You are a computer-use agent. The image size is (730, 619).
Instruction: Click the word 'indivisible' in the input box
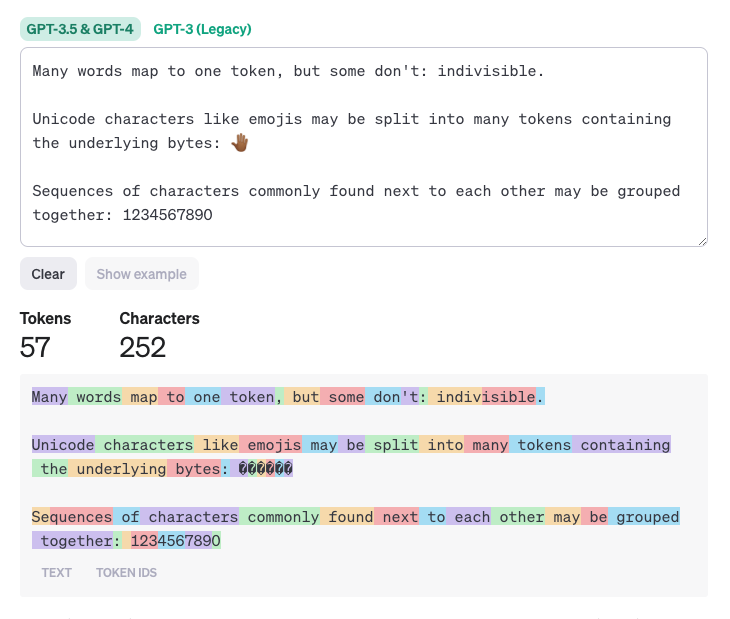[487, 71]
